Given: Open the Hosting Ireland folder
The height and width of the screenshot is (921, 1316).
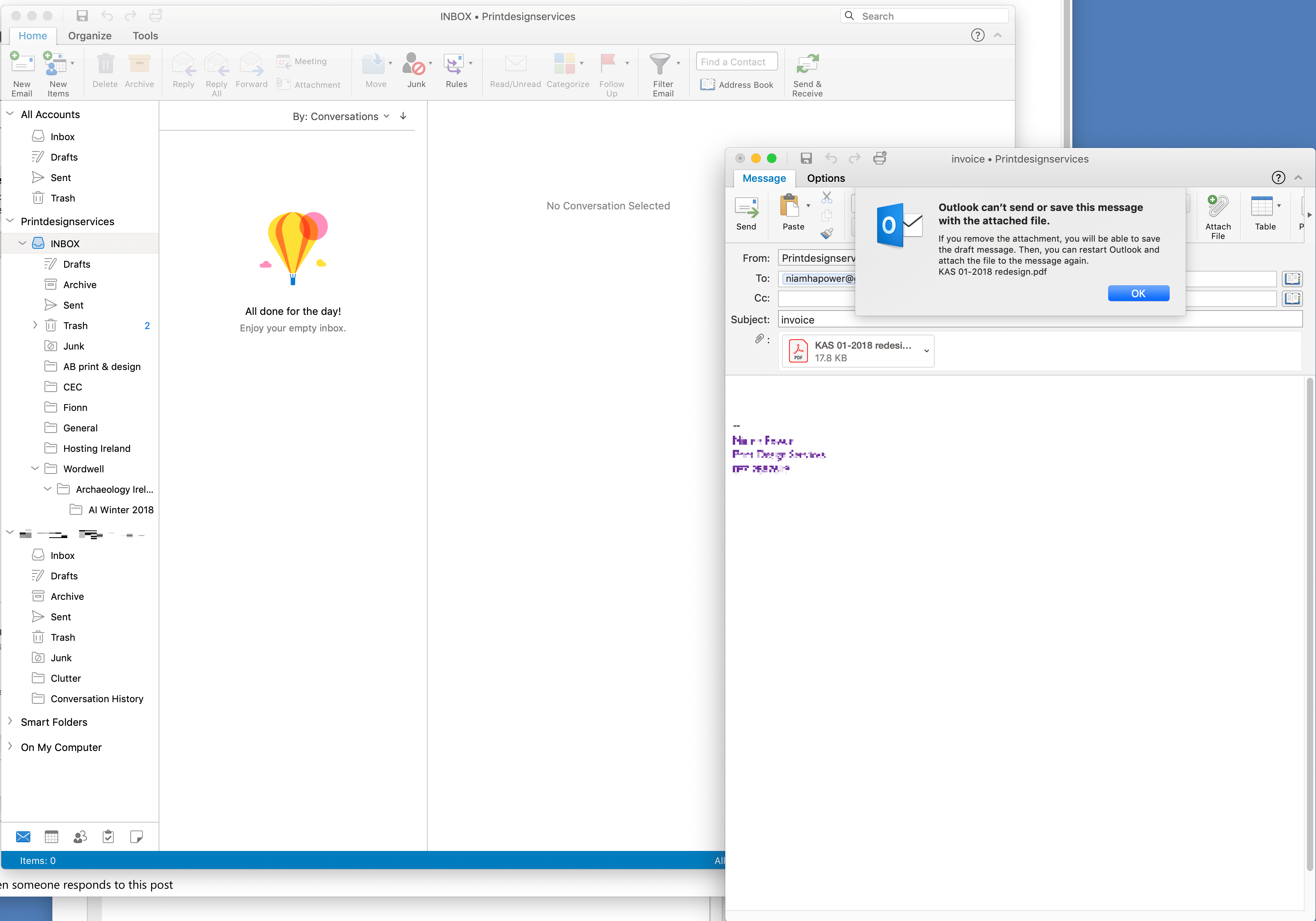Looking at the screenshot, I should click(x=97, y=448).
